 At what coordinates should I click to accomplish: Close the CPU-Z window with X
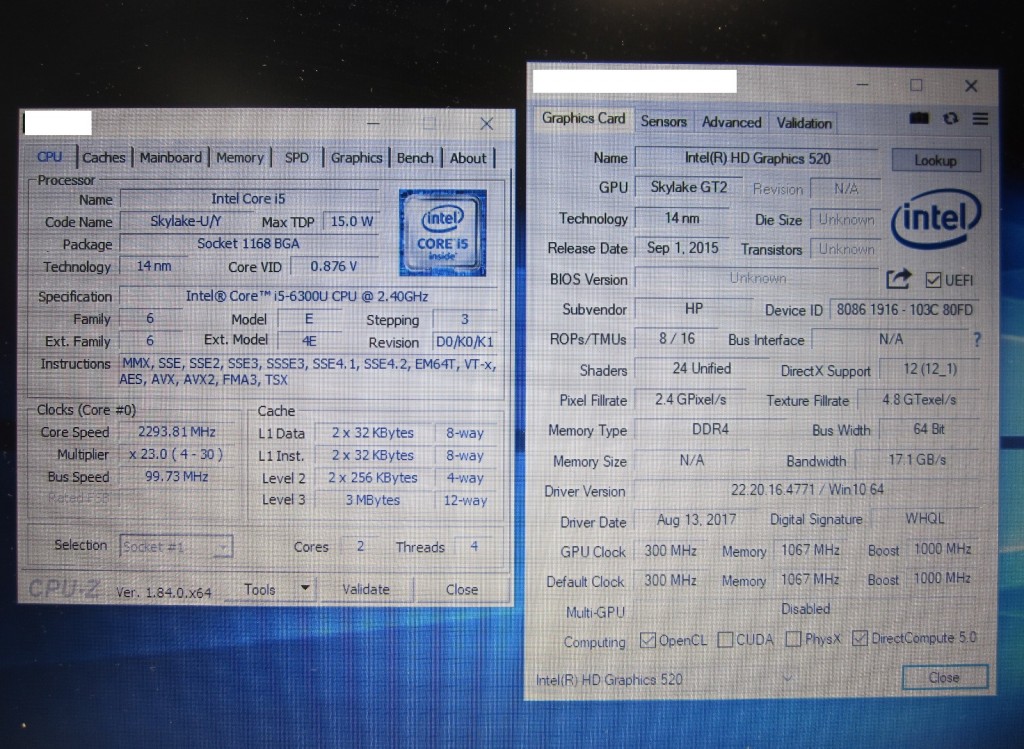[487, 123]
